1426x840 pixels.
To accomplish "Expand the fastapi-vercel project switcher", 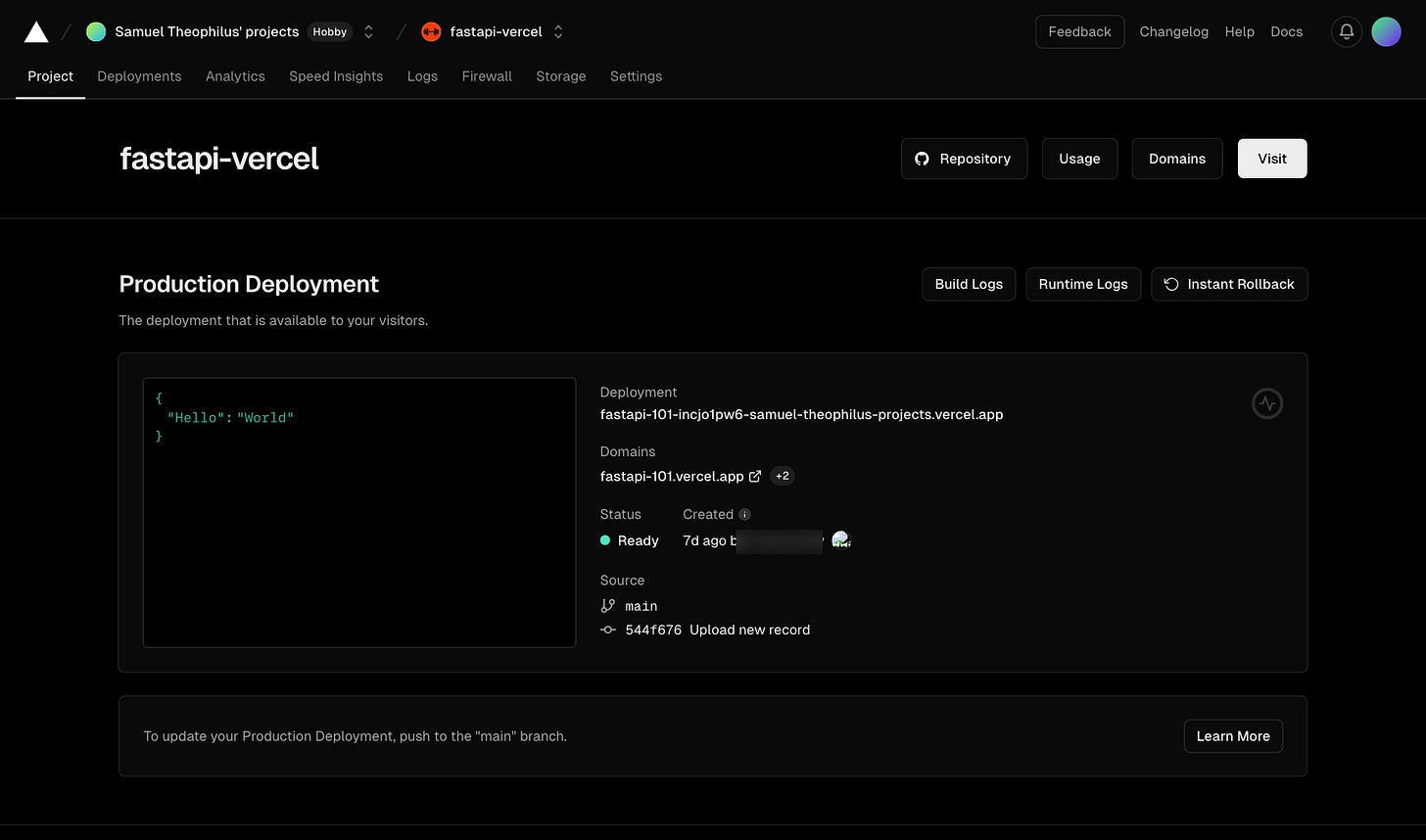I will pyautogui.click(x=557, y=30).
